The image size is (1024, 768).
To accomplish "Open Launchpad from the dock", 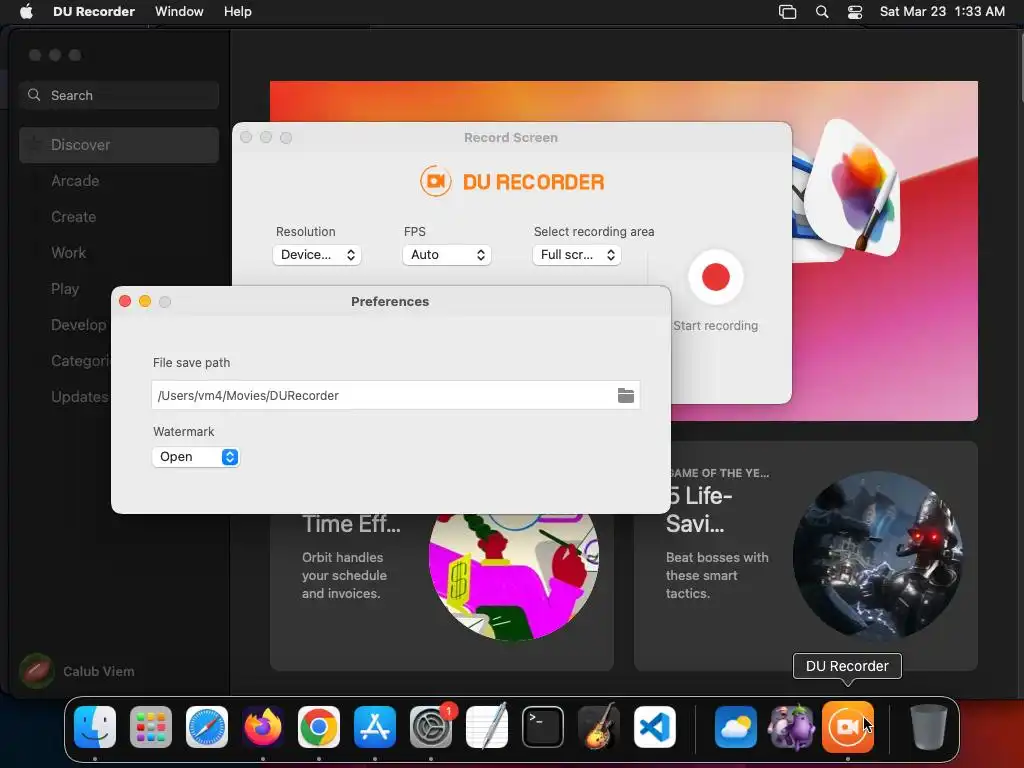I will (151, 726).
